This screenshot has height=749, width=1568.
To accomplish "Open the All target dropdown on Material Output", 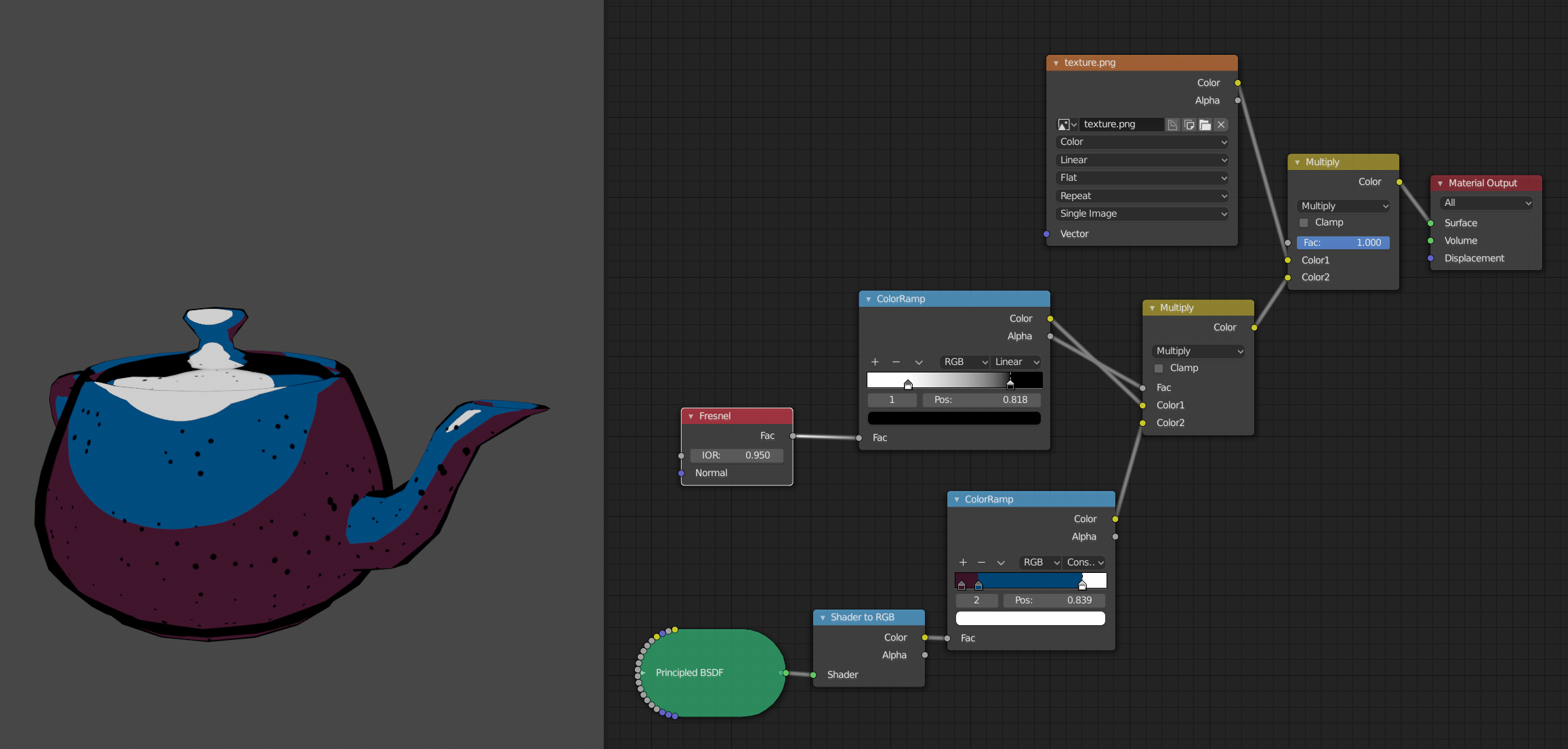I will click(x=1485, y=202).
